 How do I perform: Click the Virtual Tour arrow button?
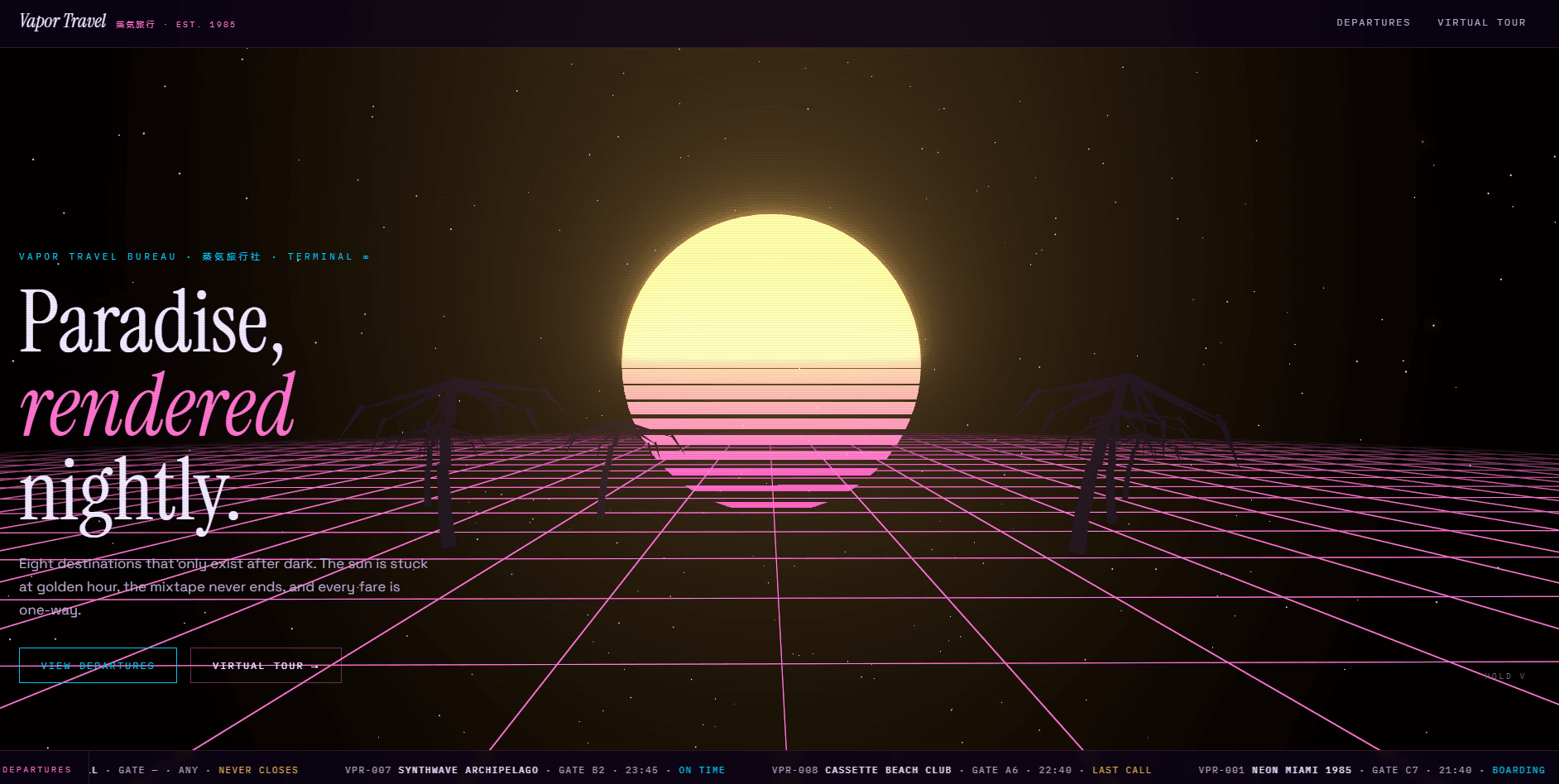tap(266, 666)
